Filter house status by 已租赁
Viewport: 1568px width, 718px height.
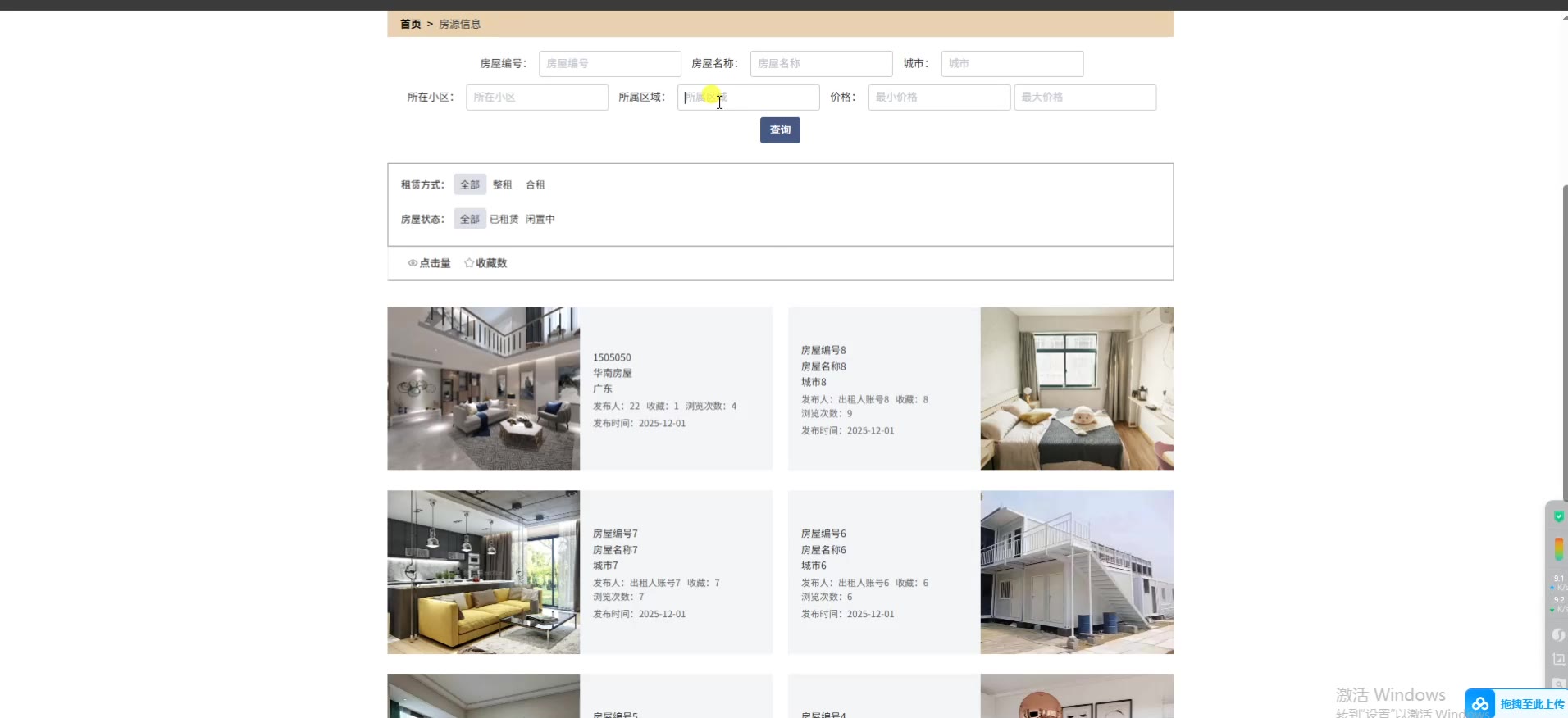(504, 220)
